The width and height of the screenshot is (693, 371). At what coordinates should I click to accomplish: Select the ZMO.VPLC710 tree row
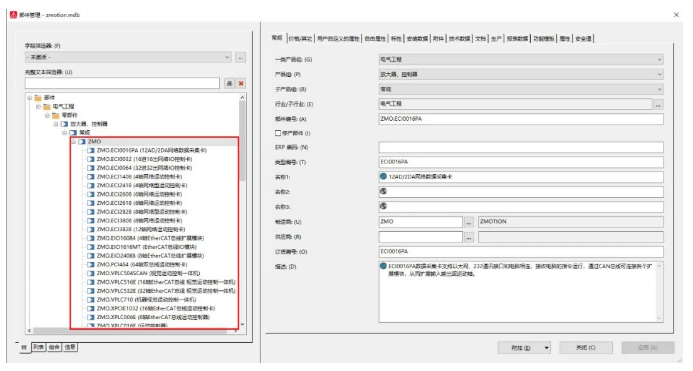pyautogui.click(x=146, y=300)
